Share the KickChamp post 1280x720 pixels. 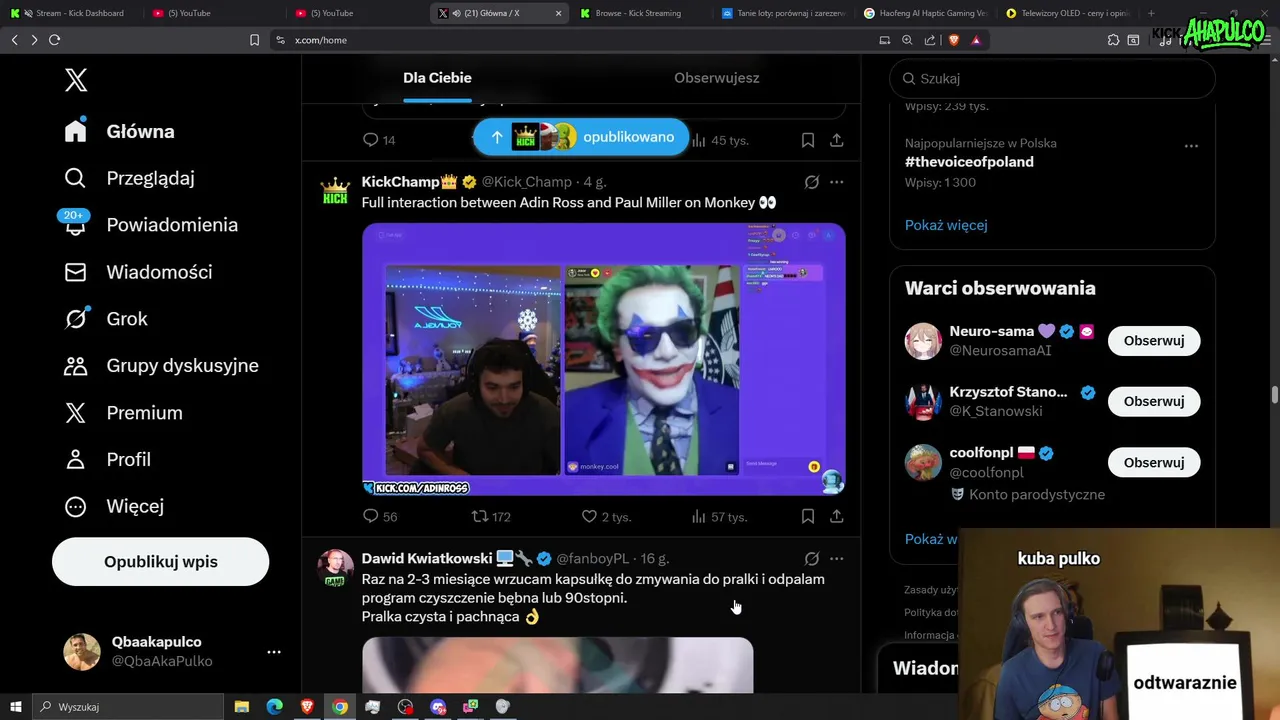tap(837, 517)
